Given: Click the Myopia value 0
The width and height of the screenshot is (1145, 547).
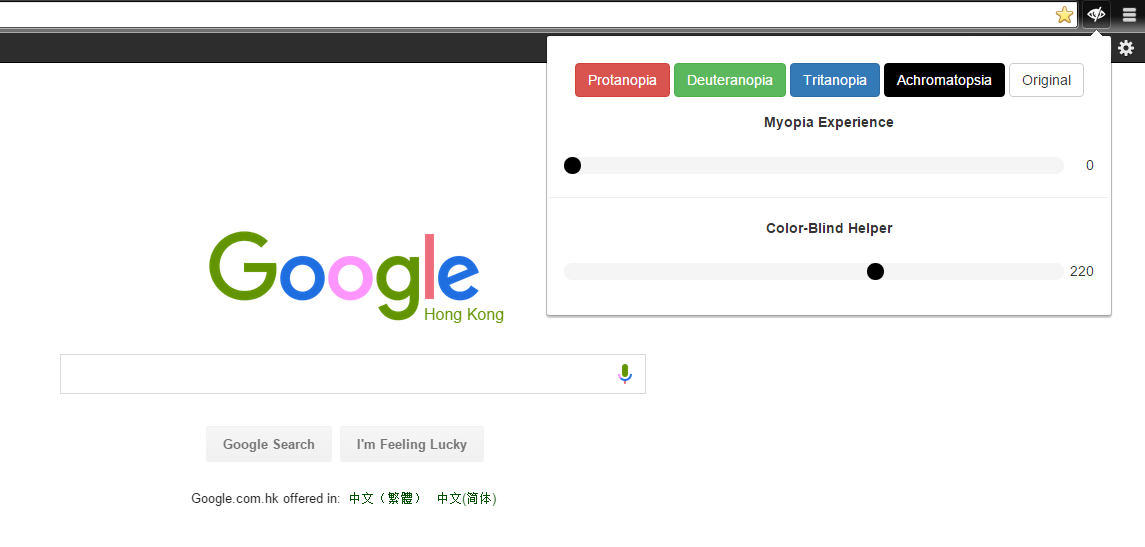Looking at the screenshot, I should [x=1090, y=166].
